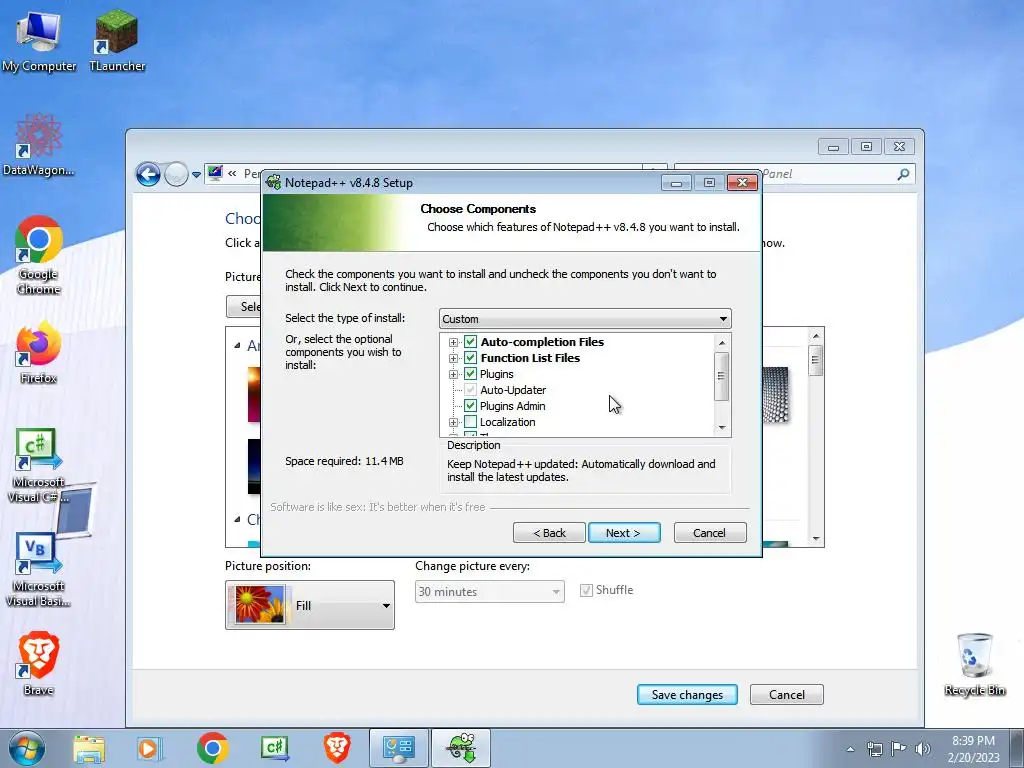Show hidden tray icons arrow
This screenshot has width=1024, height=768.
850,749
